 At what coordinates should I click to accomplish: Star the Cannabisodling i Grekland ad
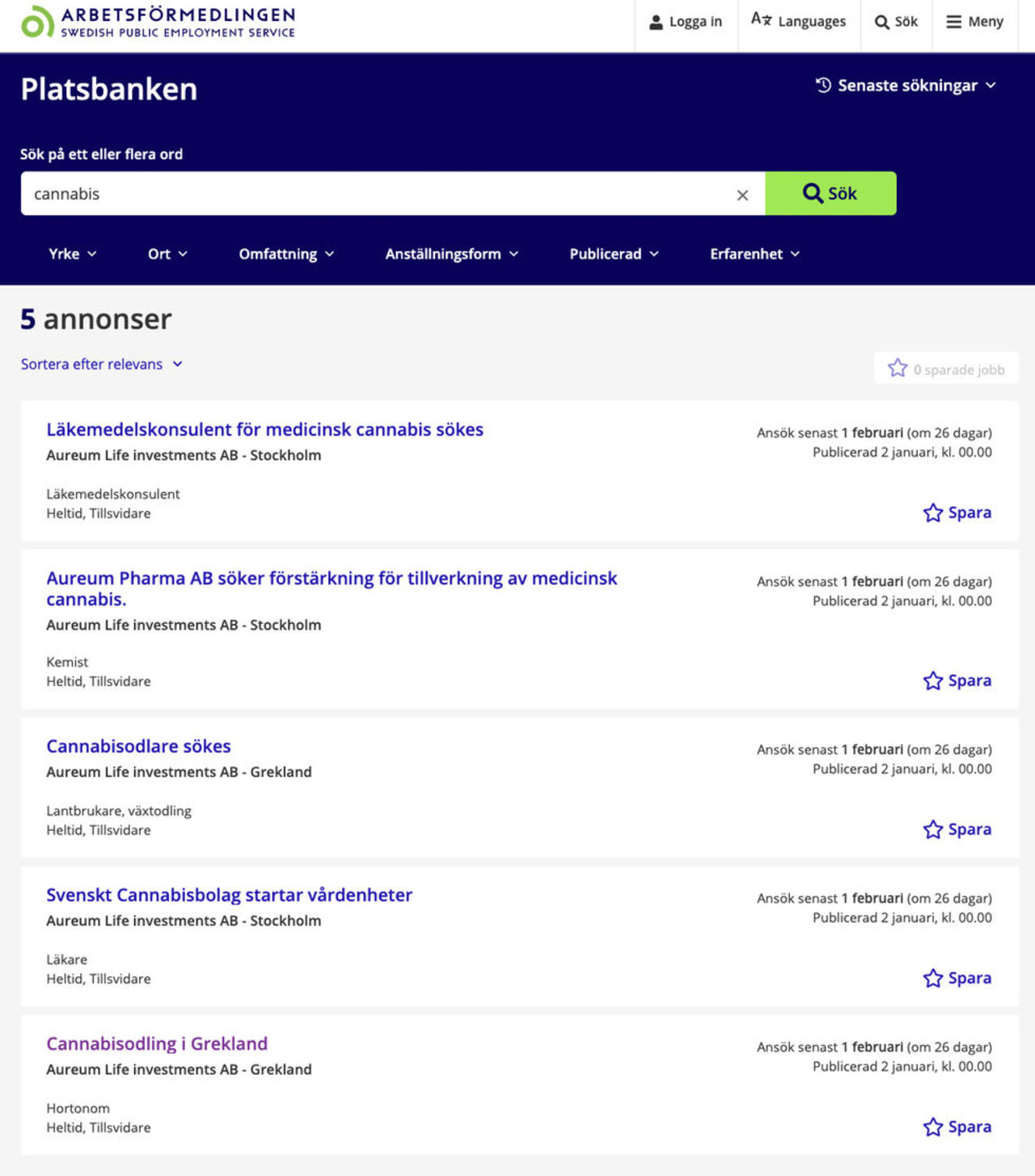pos(957,1127)
